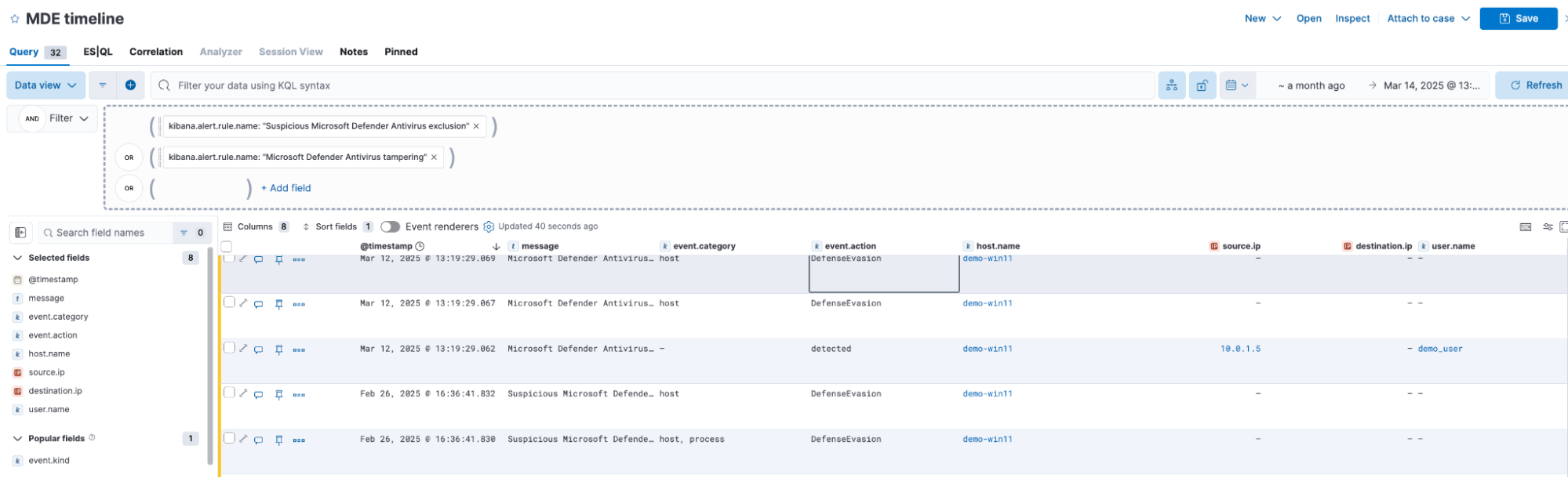Click the event.kind field in Popular fields

pos(49,461)
